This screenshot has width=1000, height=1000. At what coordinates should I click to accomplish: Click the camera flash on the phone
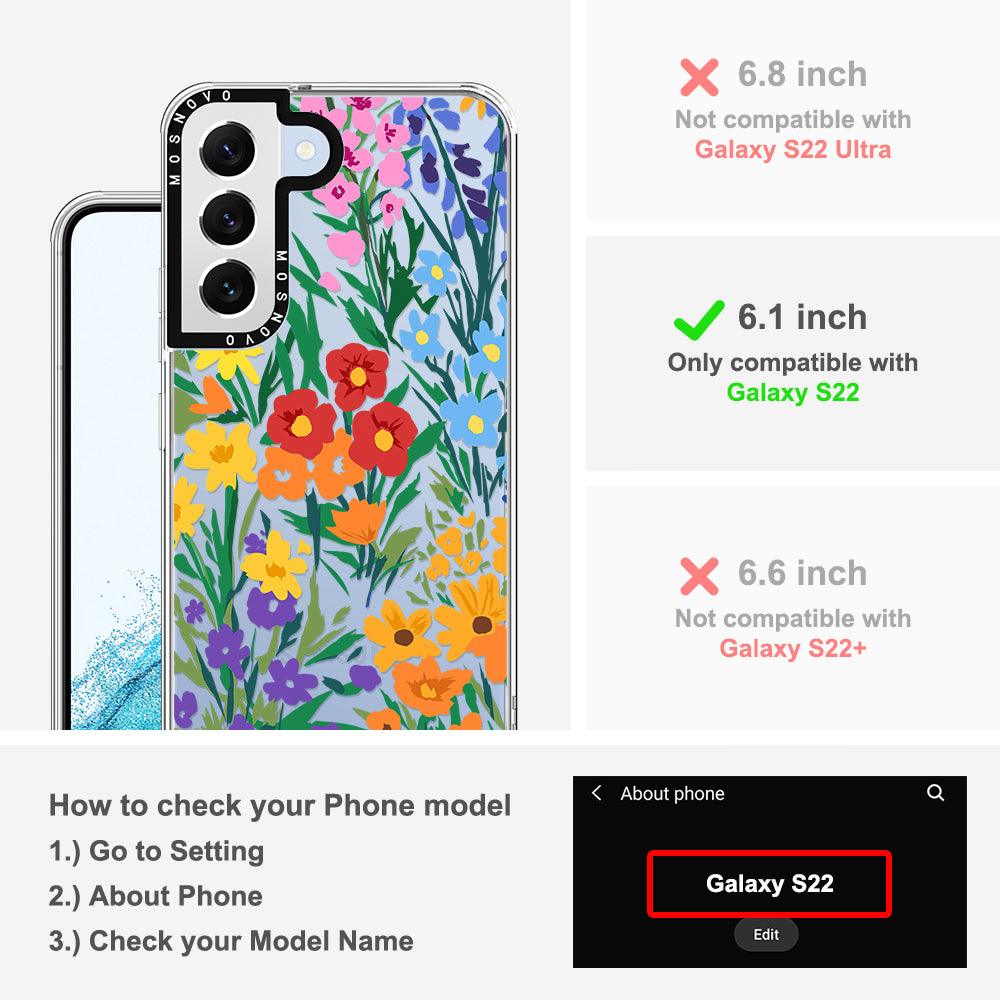coord(305,151)
